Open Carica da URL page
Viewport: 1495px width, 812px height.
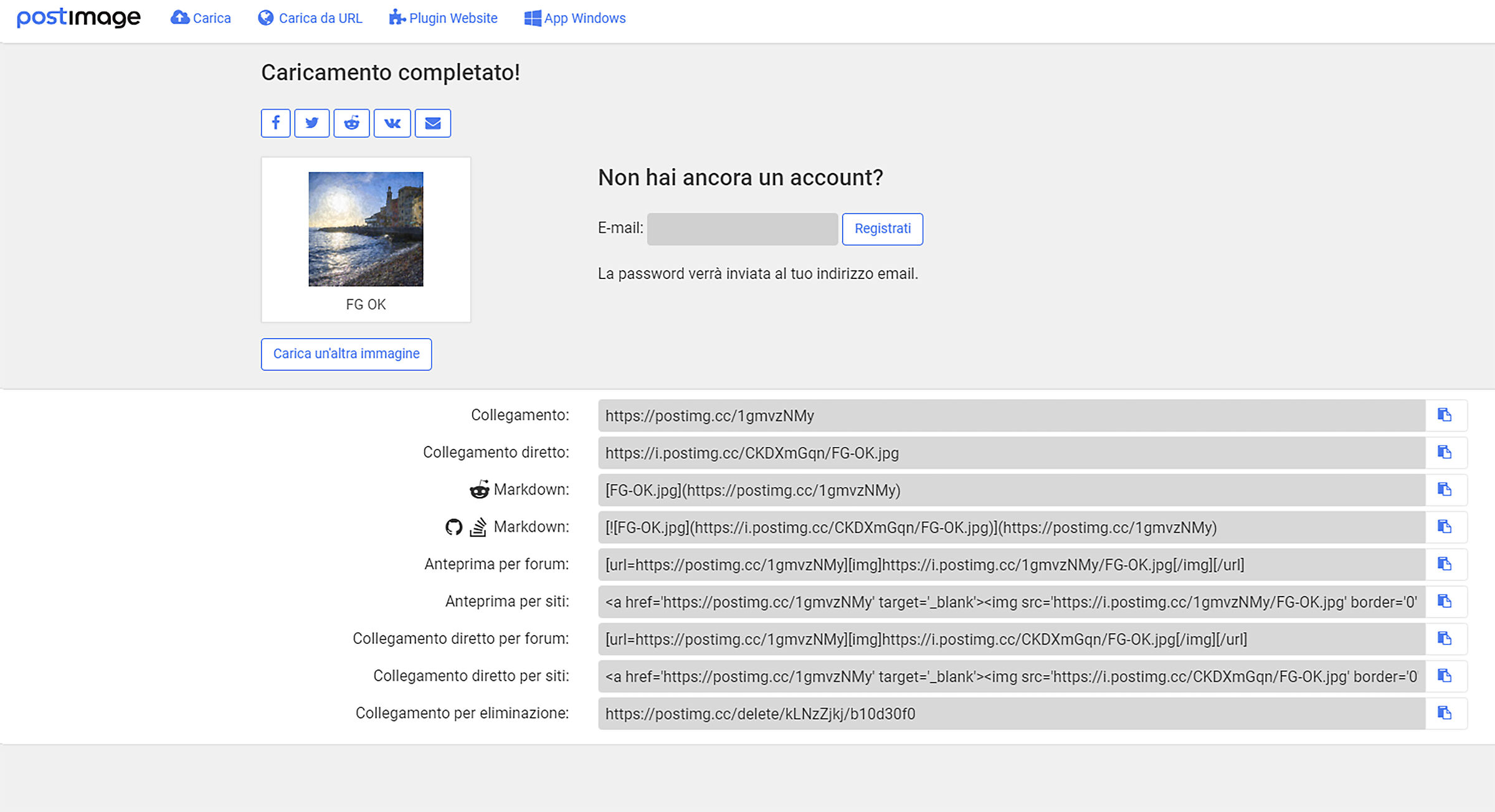310,18
